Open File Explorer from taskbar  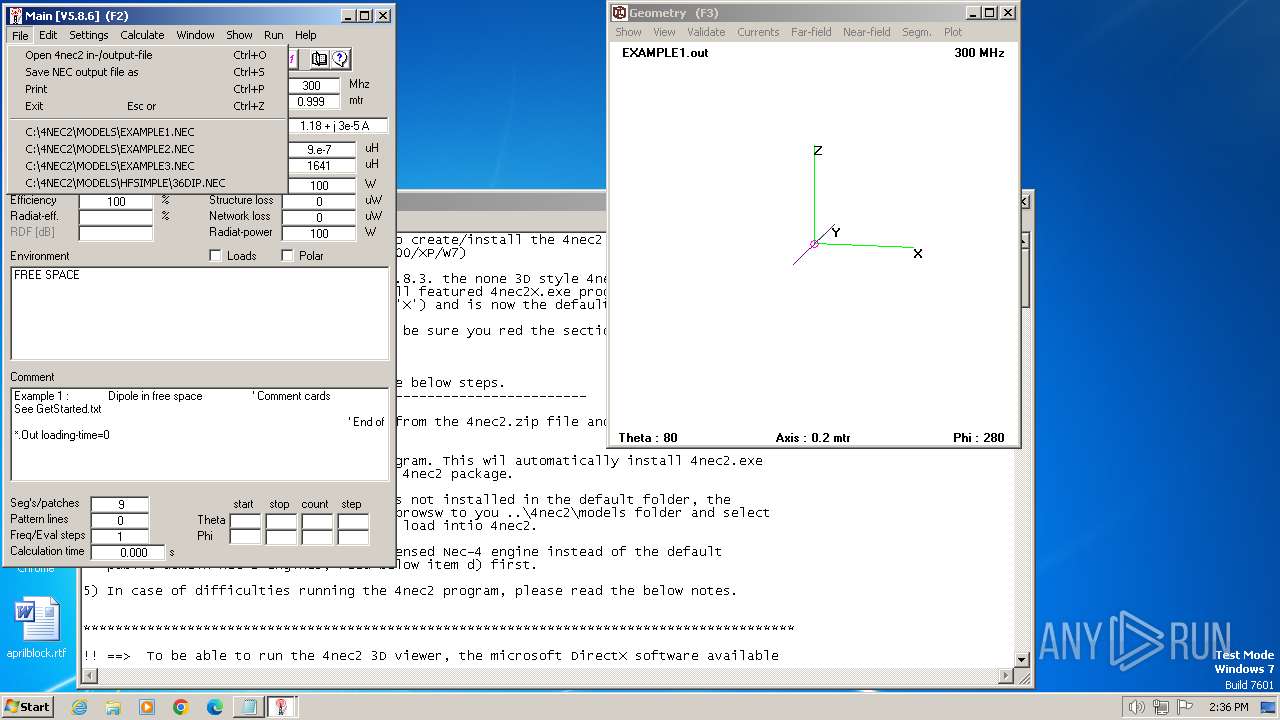[x=113, y=707]
